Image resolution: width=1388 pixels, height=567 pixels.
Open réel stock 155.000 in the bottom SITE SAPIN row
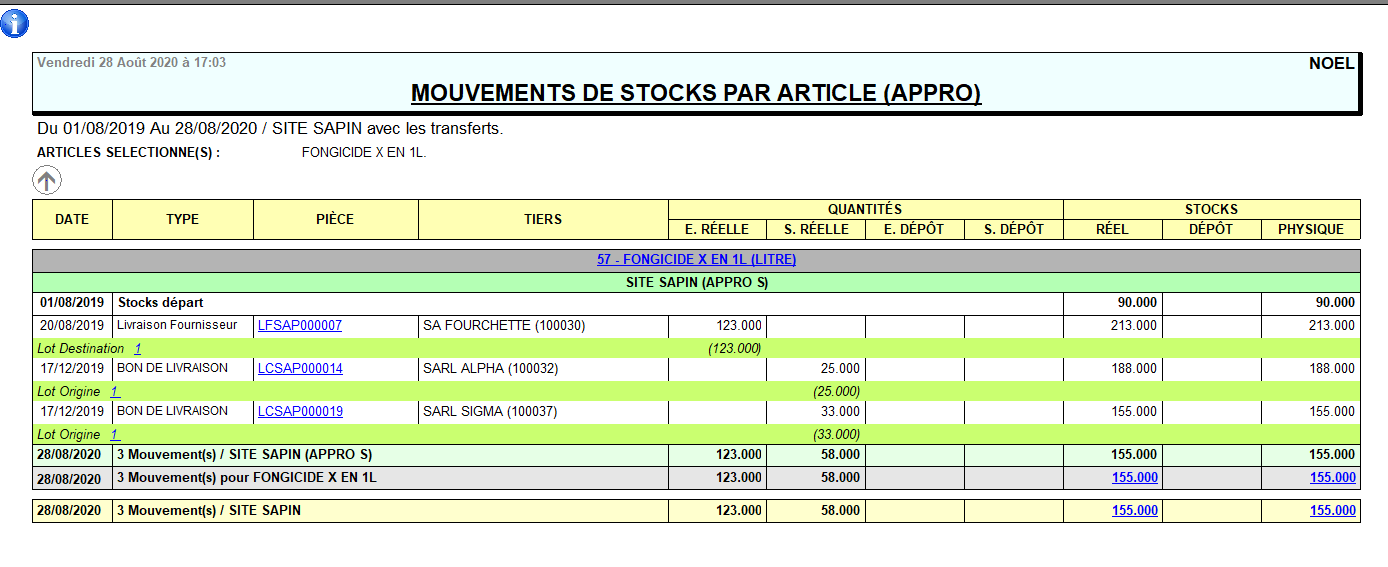click(1134, 511)
